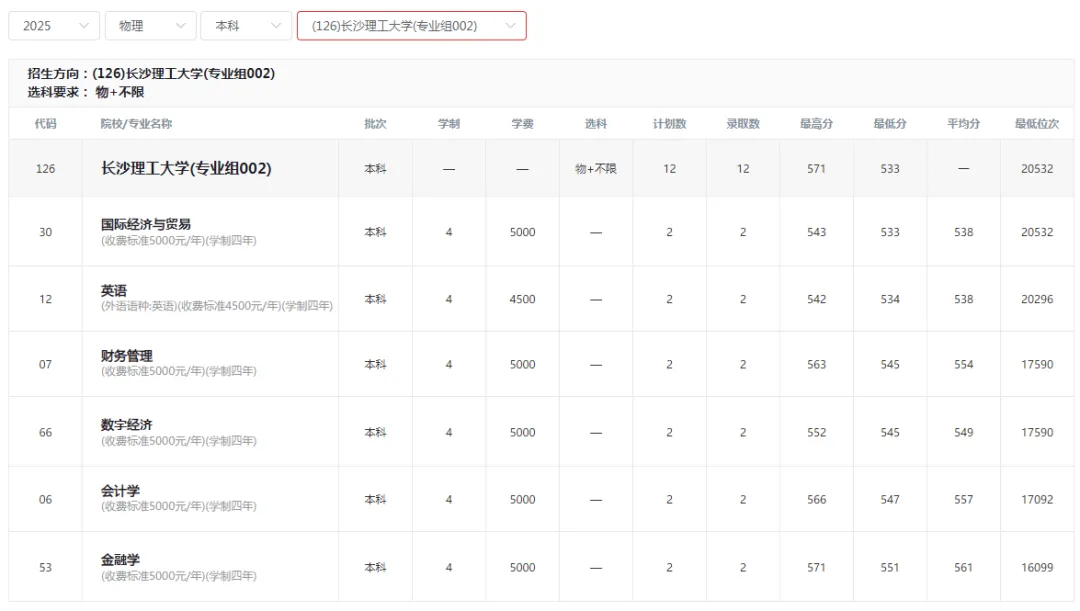Click code 53 for 金融学
Image resolution: width=1080 pixels, height=611 pixels.
coord(45,568)
